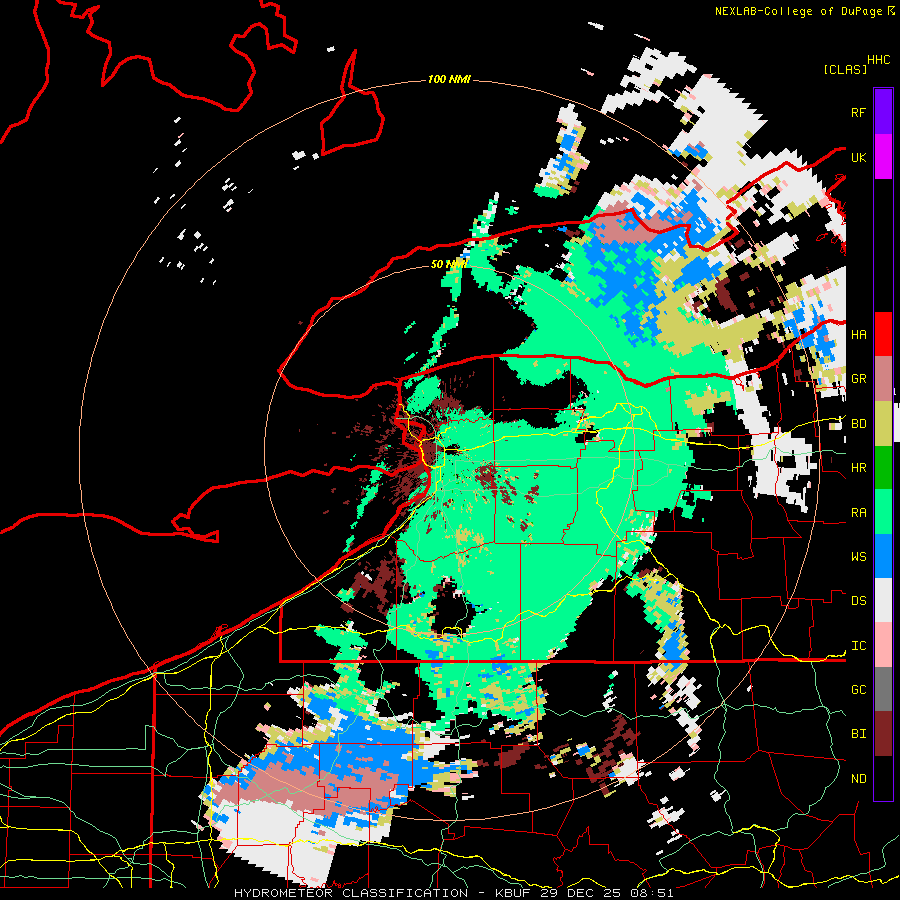Click the 'BI' legend label
The image size is (900, 900).
[858, 734]
